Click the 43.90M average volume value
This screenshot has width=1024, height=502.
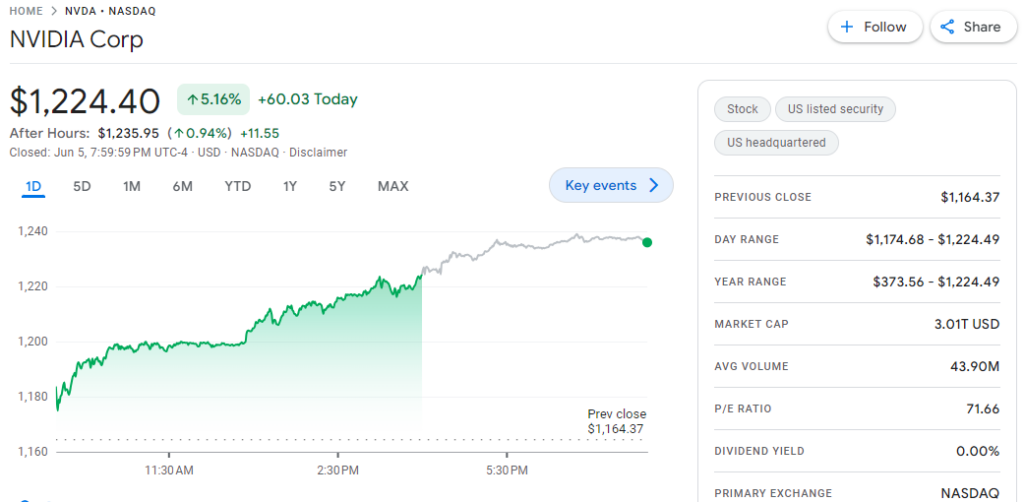coord(975,366)
